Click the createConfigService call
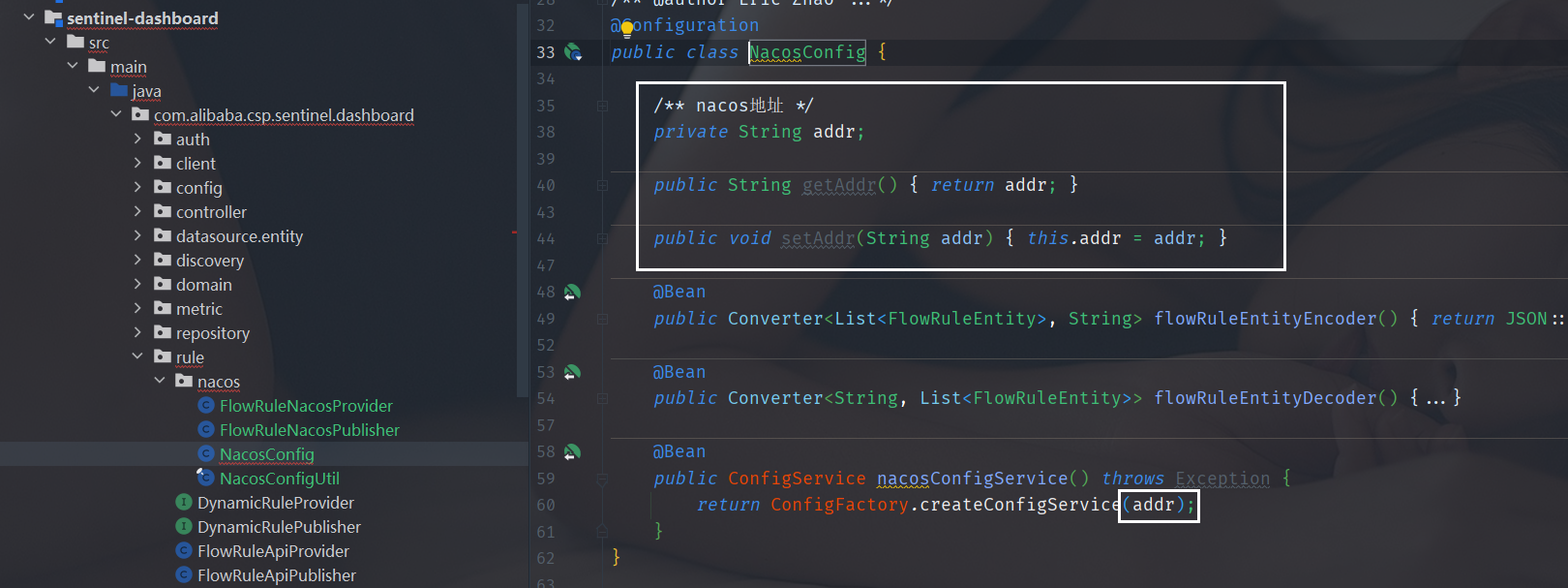Screen dimensions: 1568x588 point(1020,505)
